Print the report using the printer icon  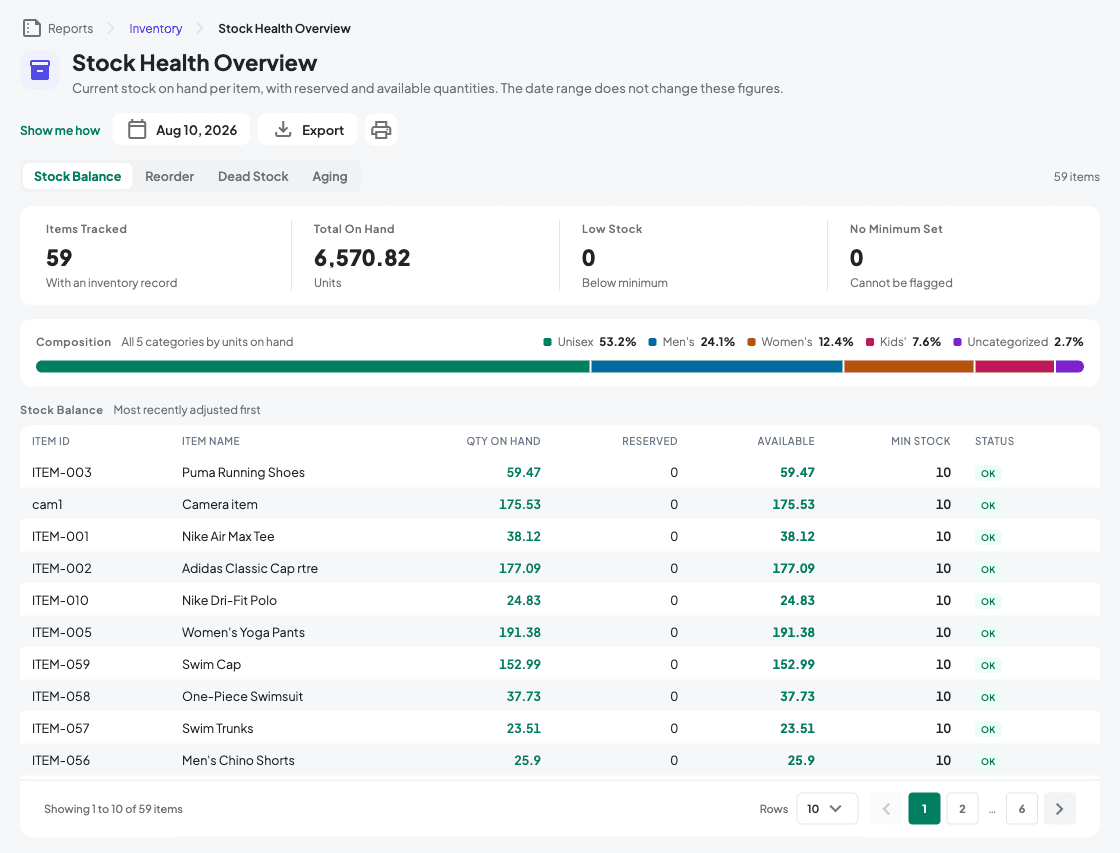381,130
